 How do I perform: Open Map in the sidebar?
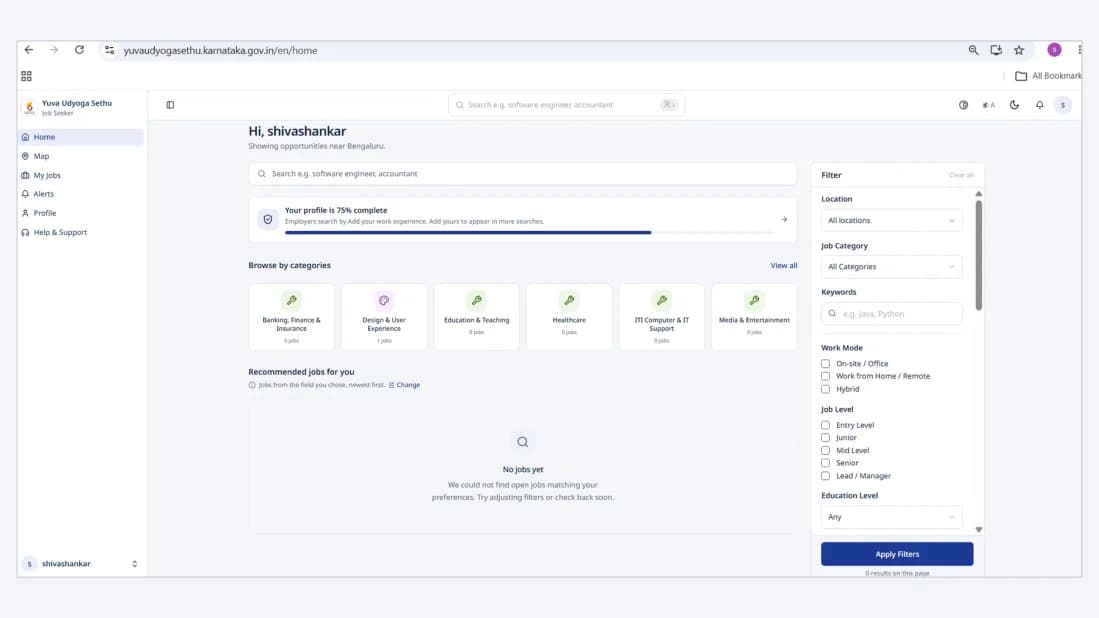pyautogui.click(x=81, y=156)
